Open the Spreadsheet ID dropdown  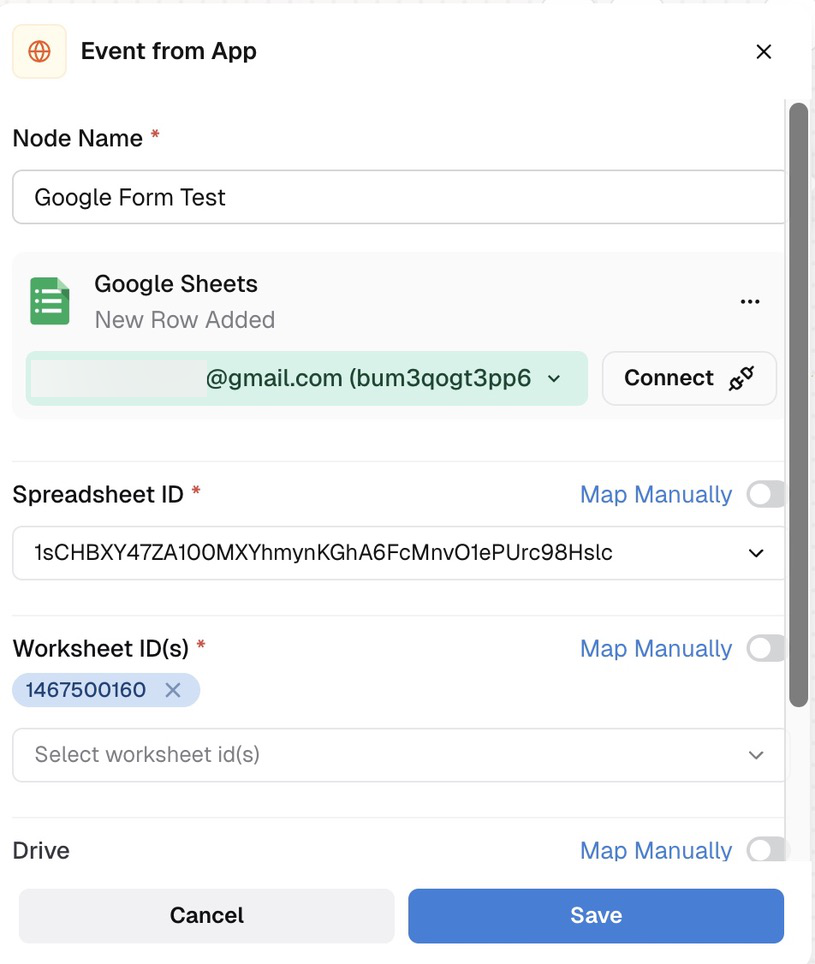click(x=398, y=553)
